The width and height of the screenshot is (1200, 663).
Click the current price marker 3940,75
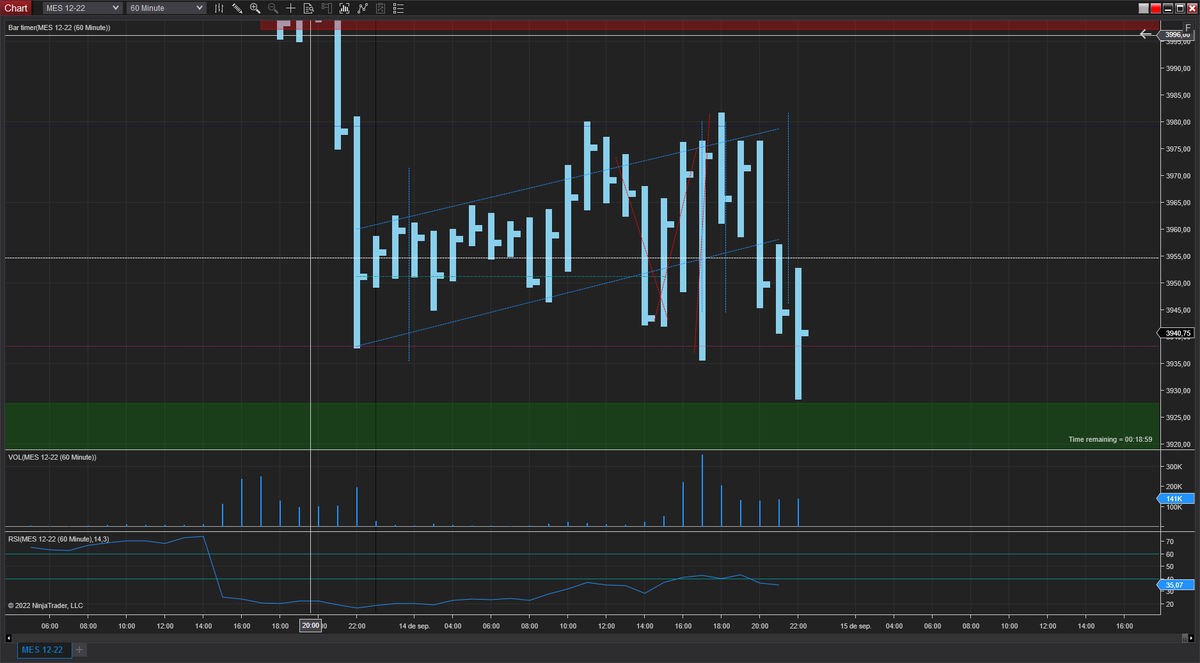tap(1177, 333)
